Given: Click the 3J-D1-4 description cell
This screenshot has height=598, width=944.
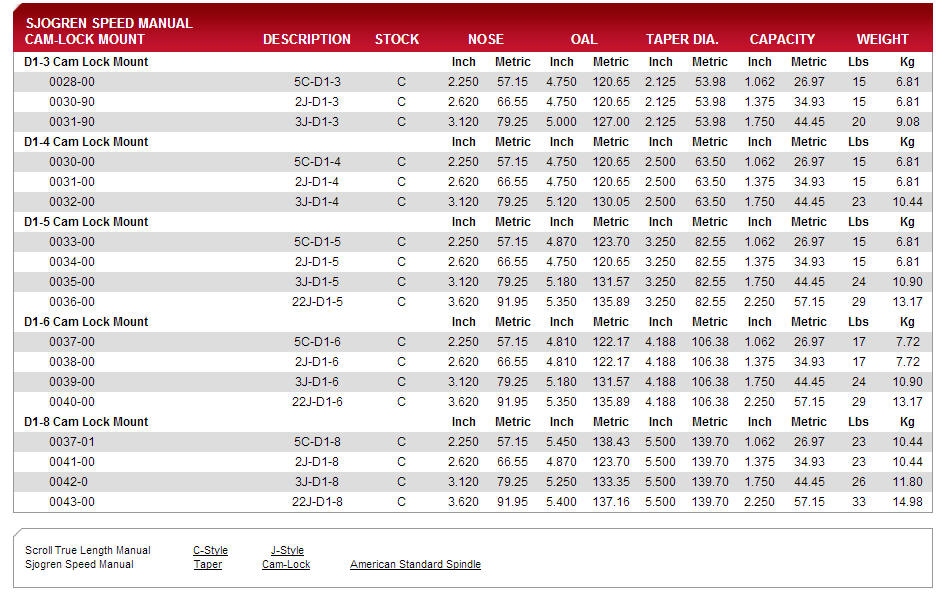Looking at the screenshot, I should click(317, 202).
